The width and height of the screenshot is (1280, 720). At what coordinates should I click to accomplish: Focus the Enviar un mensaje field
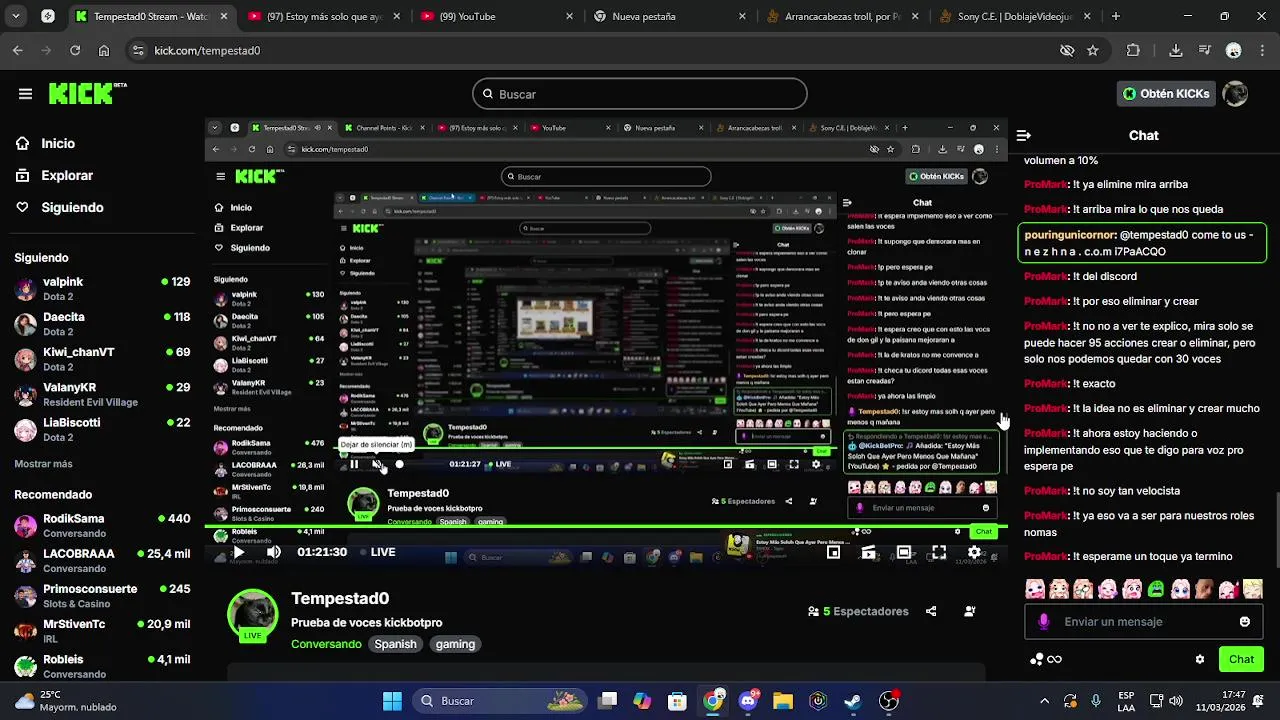pos(1142,621)
